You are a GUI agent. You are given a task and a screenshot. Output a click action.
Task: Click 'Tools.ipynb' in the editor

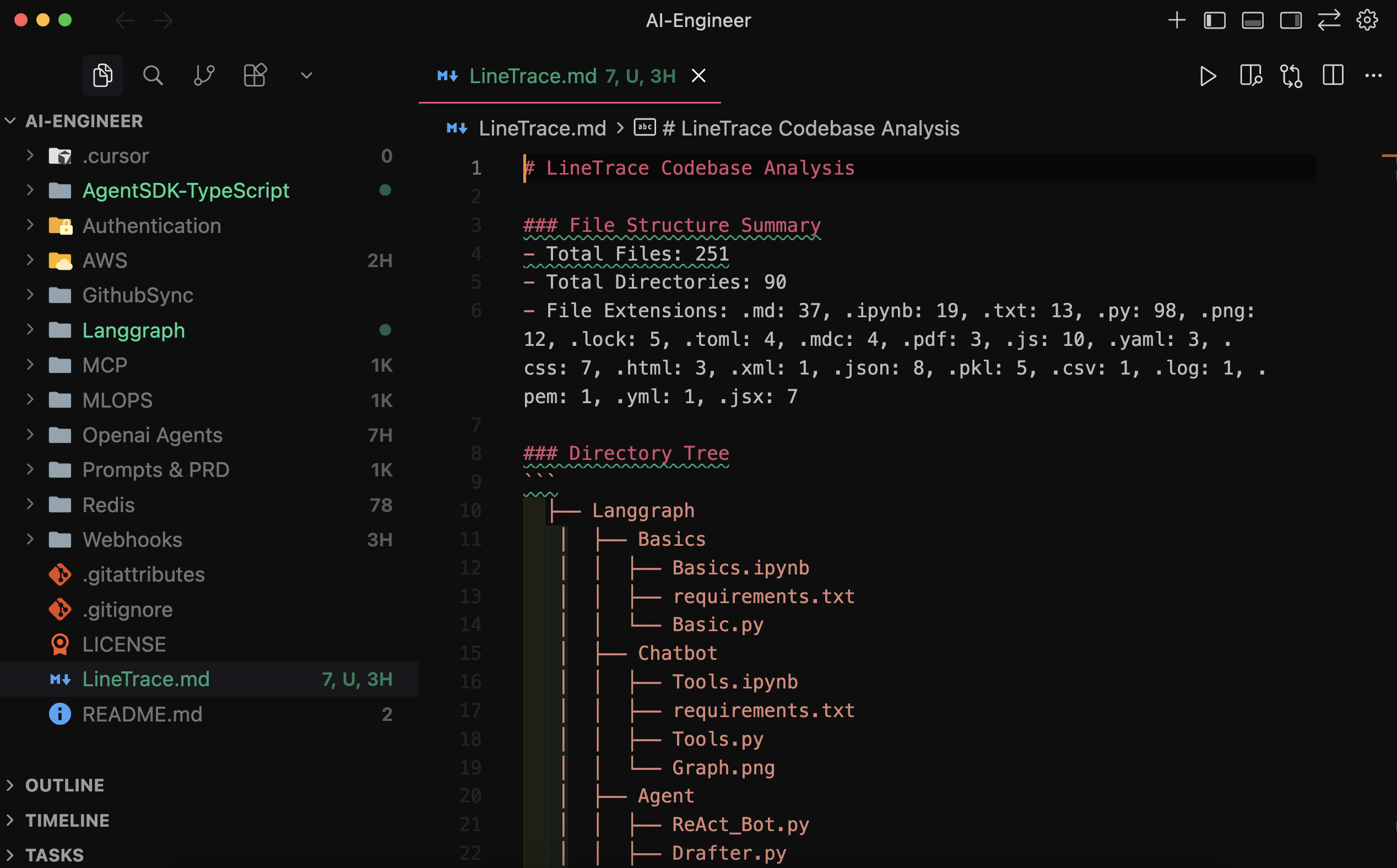point(735,681)
